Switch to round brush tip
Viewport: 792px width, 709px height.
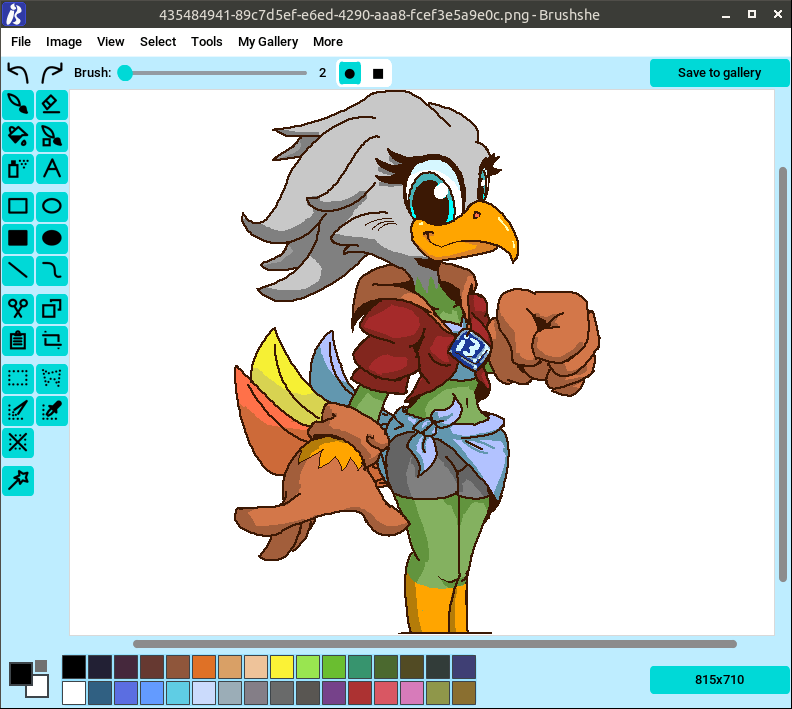[x=350, y=73]
